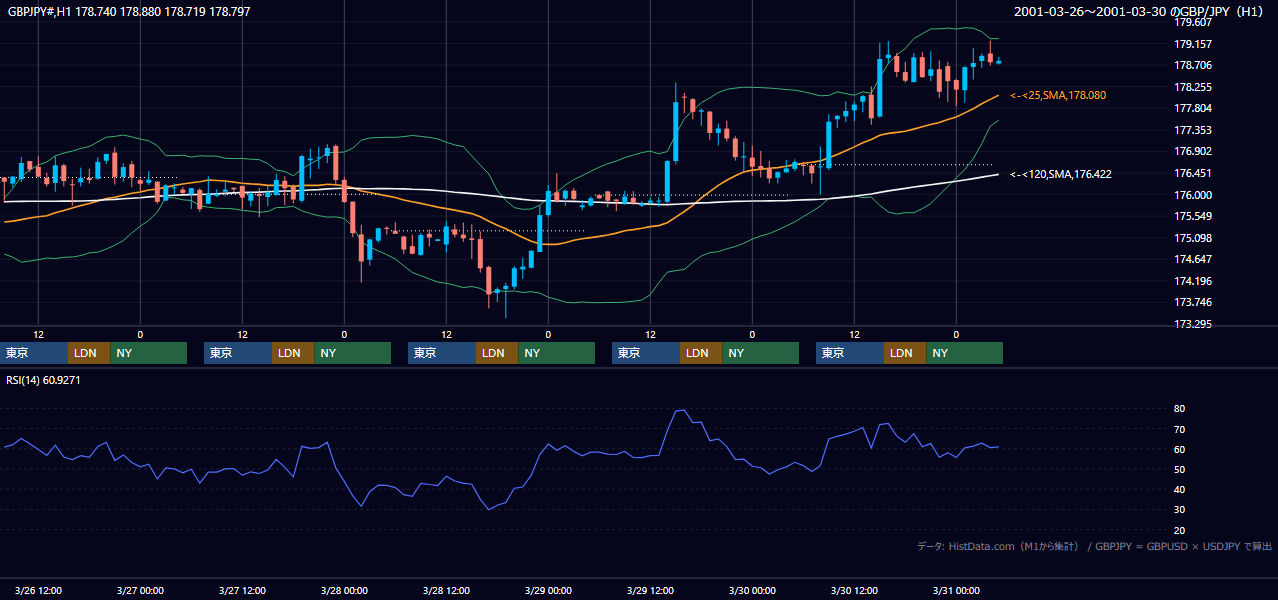Click the 176.000 price axis label
Viewport: 1278px width, 600px height.
[1192, 195]
